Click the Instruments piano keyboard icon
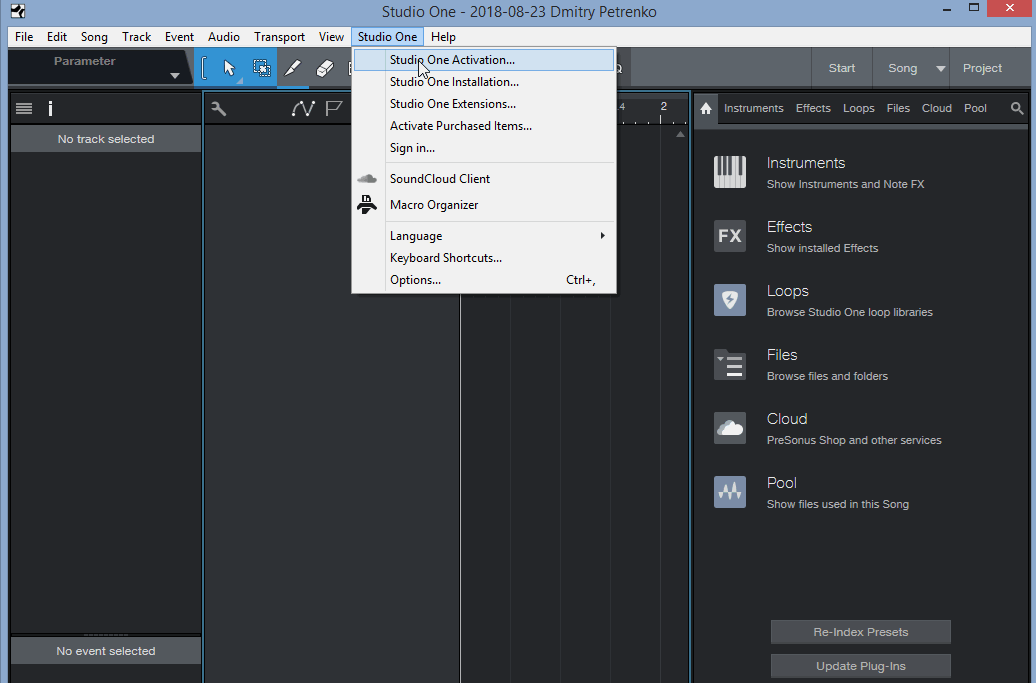The width and height of the screenshot is (1036, 683). (730, 172)
